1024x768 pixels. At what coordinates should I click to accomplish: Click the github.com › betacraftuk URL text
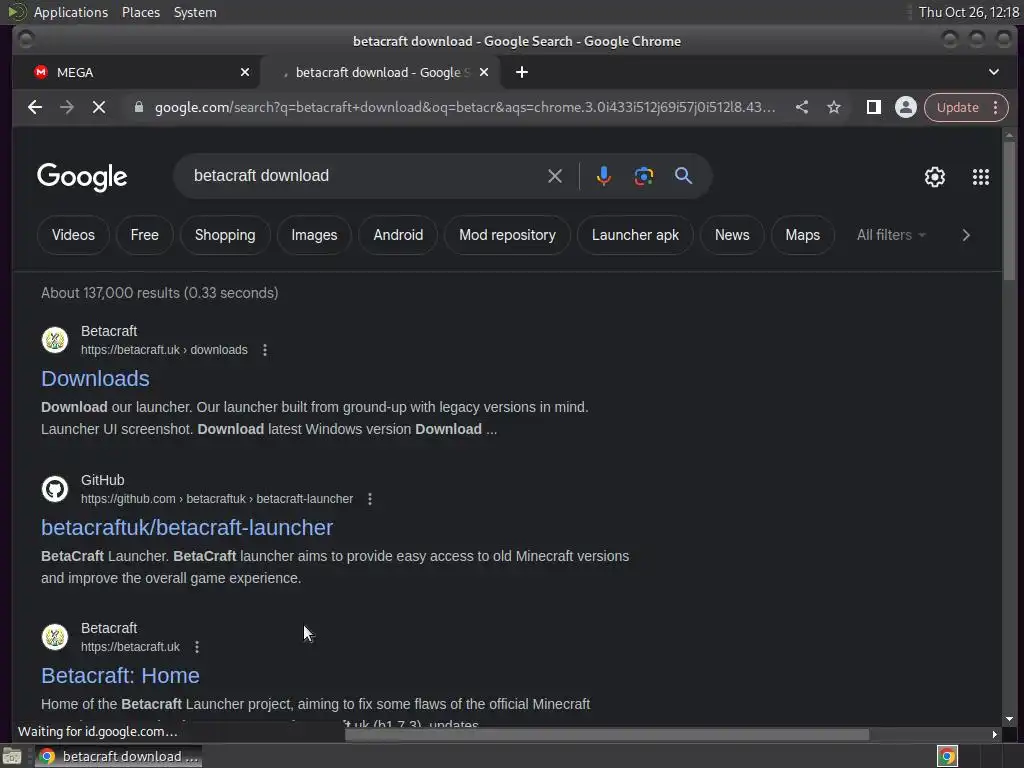click(x=217, y=499)
